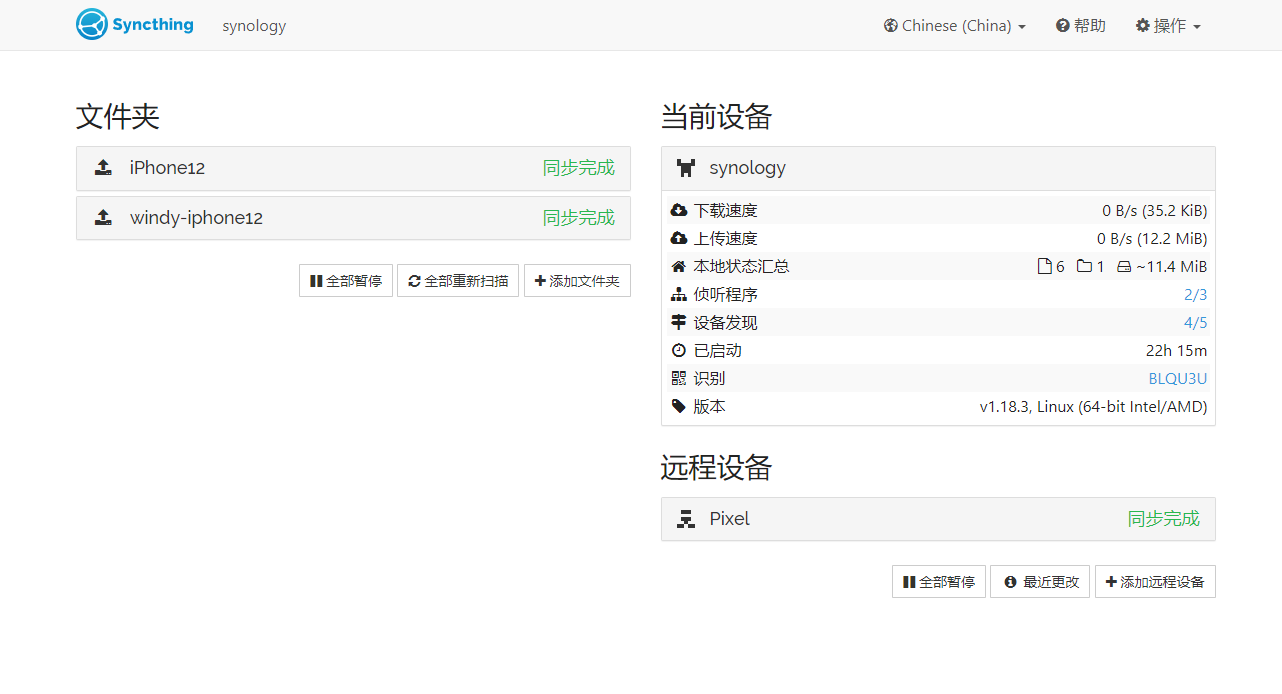1282x694 pixels.
Task: Click 添加文件夹 add folder button
Action: pyautogui.click(x=577, y=281)
